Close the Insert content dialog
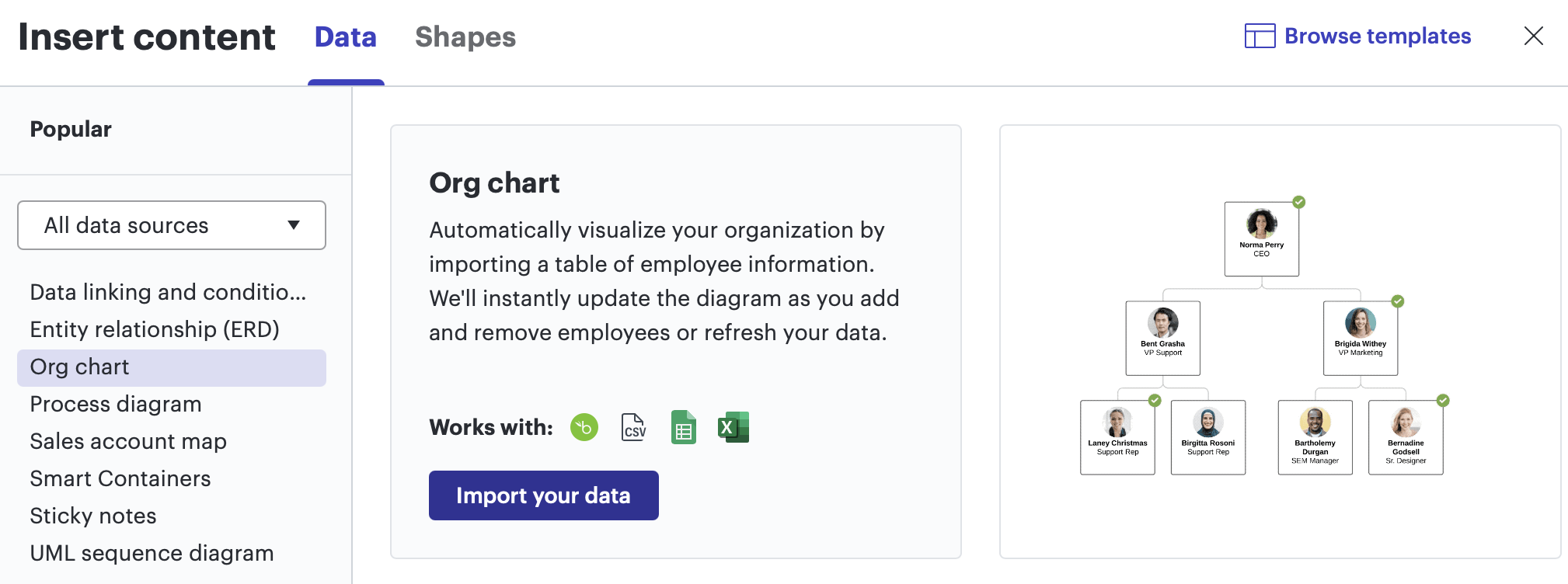Viewport: 1568px width, 584px height. (x=1533, y=36)
